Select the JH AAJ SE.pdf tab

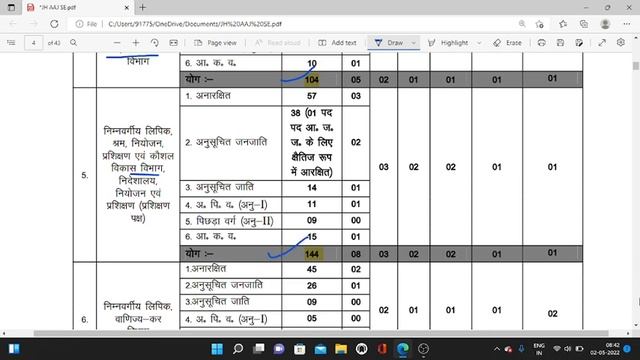[x=77, y=7]
